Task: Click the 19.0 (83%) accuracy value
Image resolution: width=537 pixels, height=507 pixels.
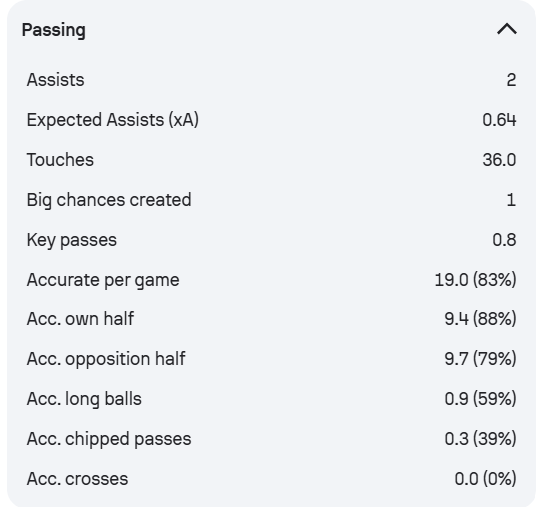Action: coord(475,280)
